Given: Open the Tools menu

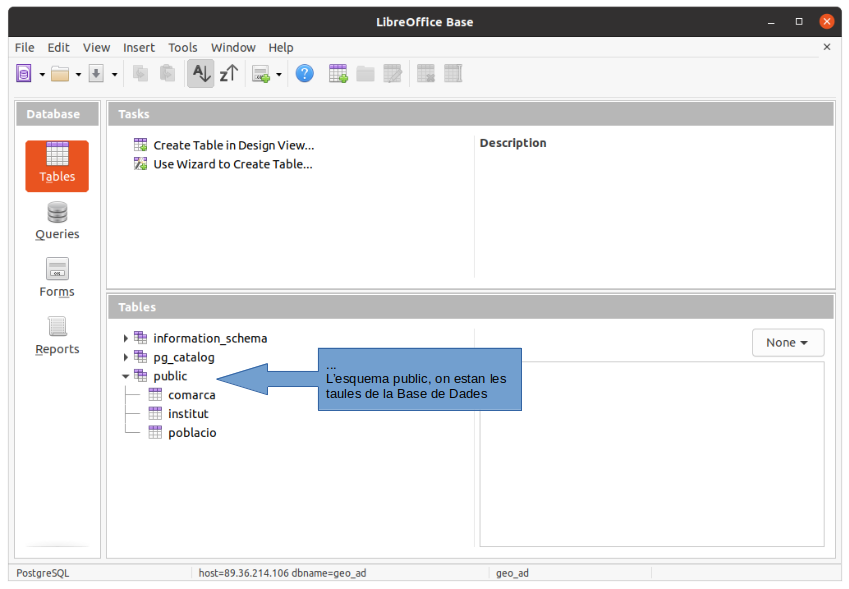Looking at the screenshot, I should (182, 48).
